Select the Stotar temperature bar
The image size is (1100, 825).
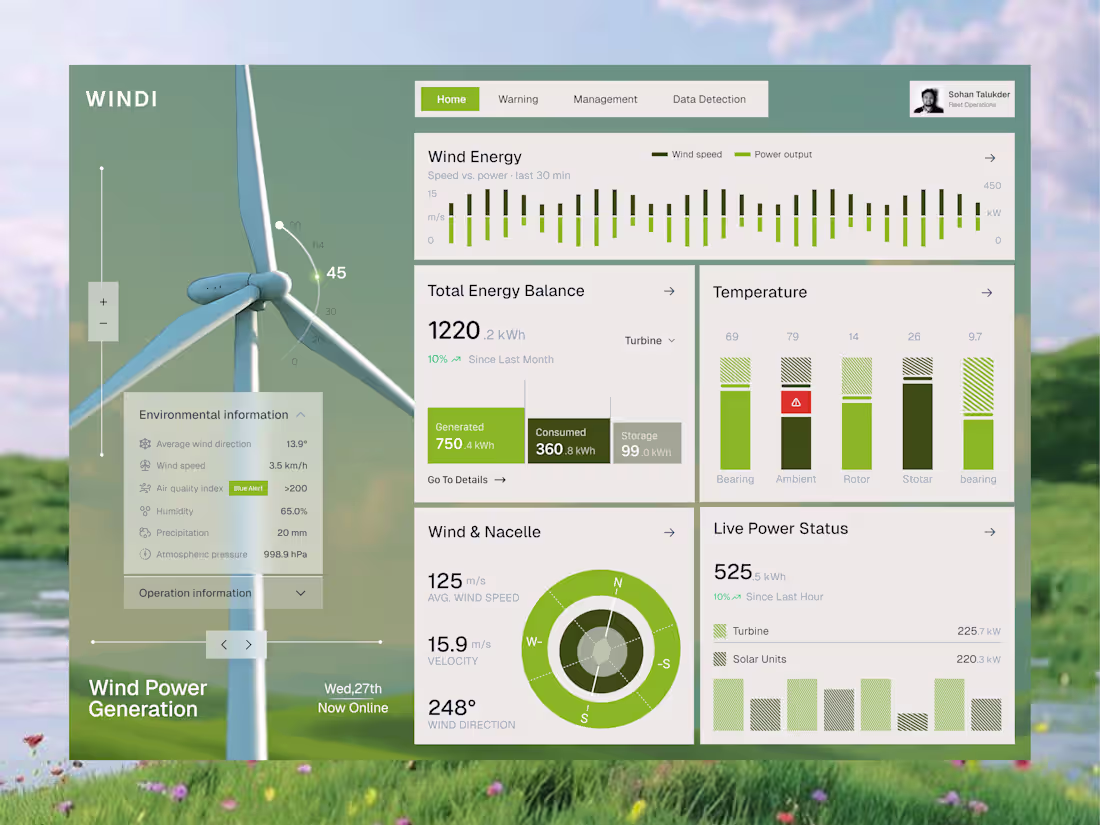(917, 413)
